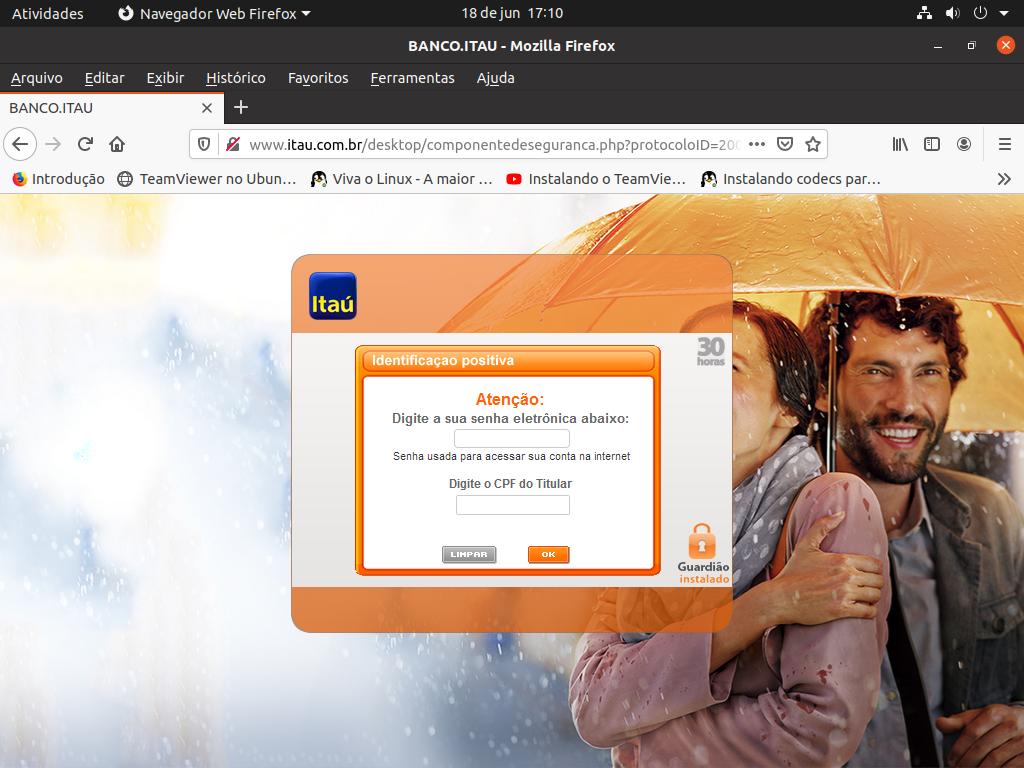Go back to the previous page
The height and width of the screenshot is (768, 1024).
coord(20,144)
